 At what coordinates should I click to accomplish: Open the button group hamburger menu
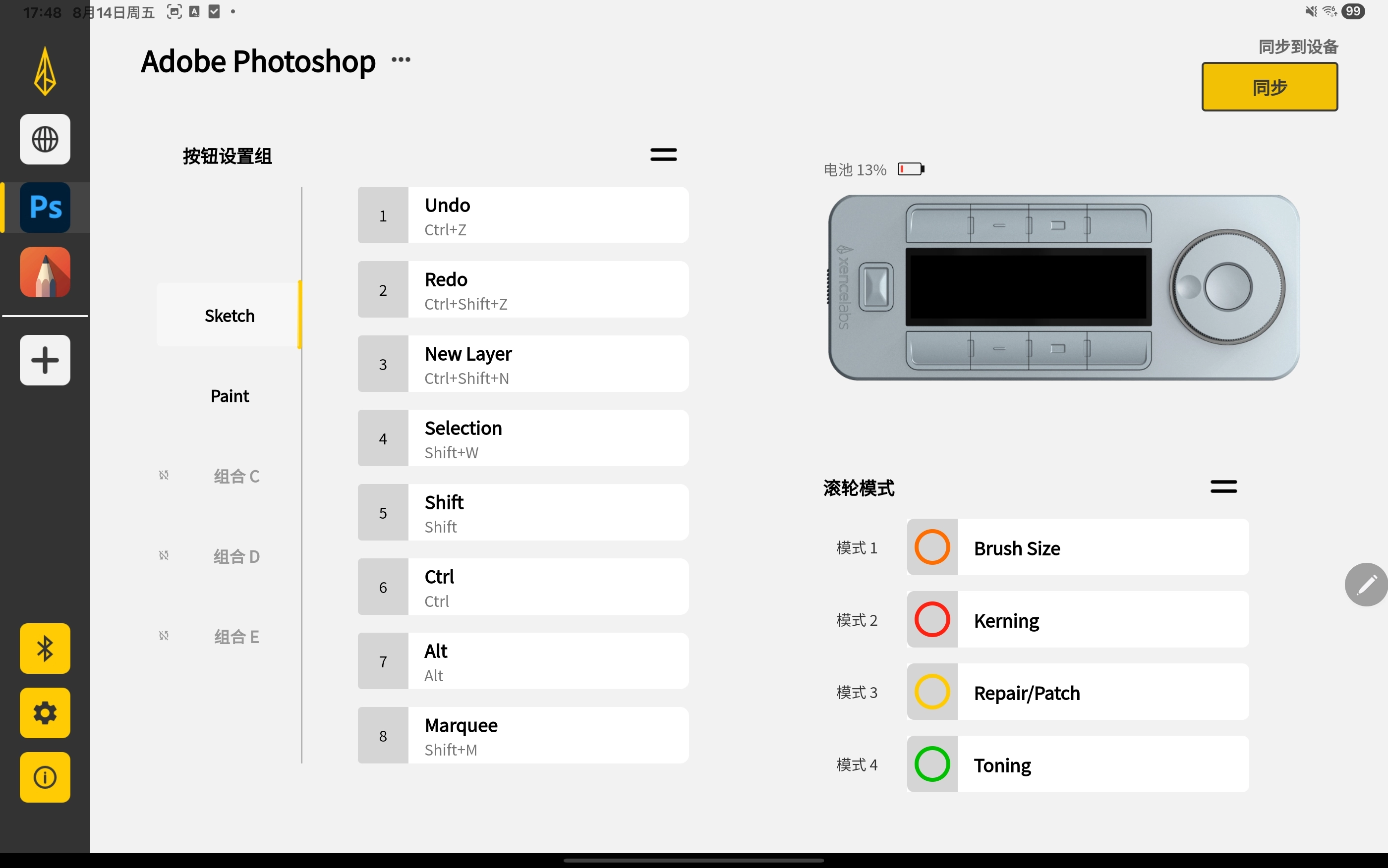663,155
